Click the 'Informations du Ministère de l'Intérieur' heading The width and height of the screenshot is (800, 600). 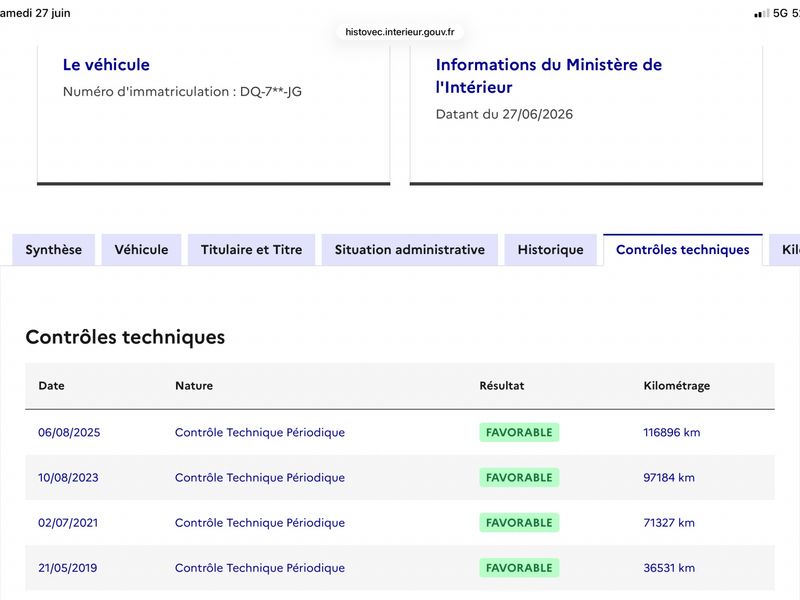[549, 76]
